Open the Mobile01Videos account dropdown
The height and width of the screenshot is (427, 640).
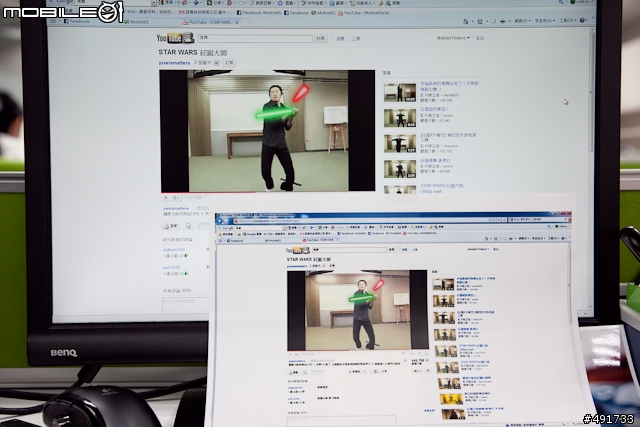coord(453,38)
